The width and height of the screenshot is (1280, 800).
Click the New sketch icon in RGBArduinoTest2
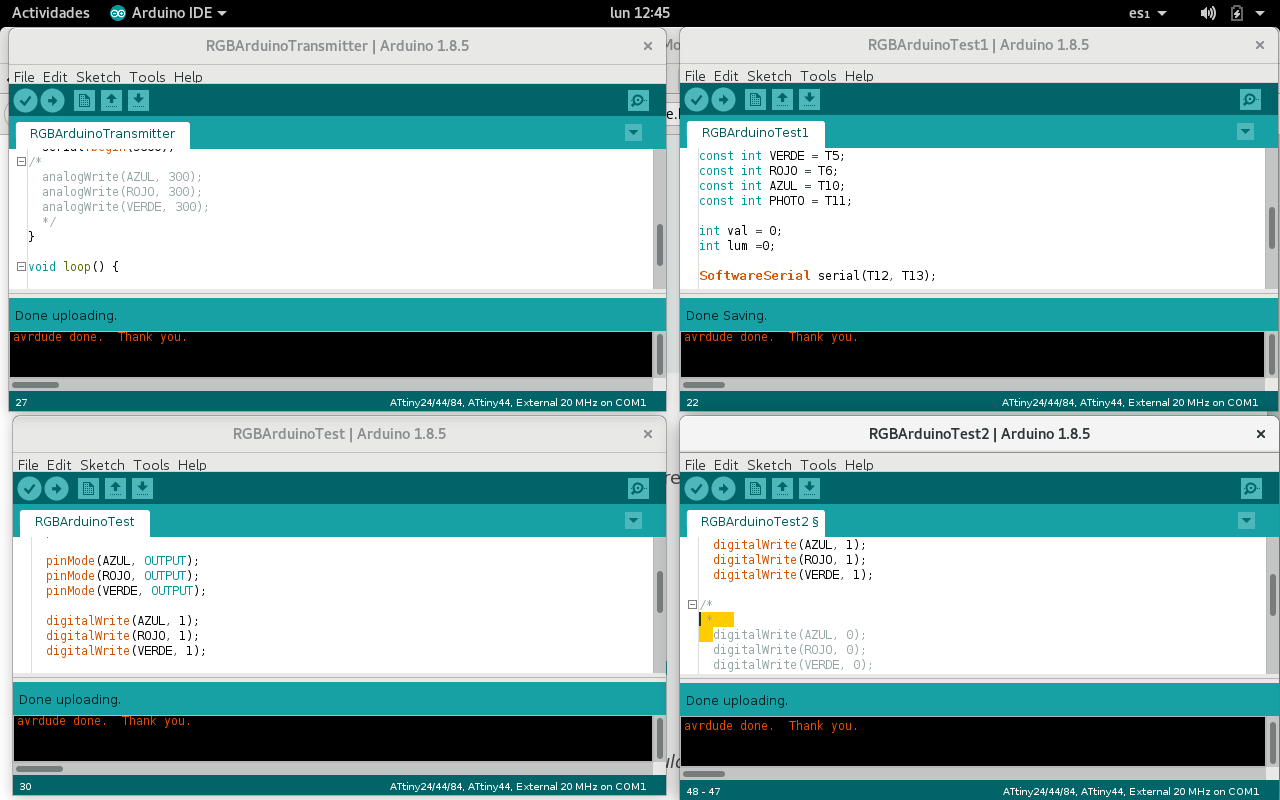(755, 488)
